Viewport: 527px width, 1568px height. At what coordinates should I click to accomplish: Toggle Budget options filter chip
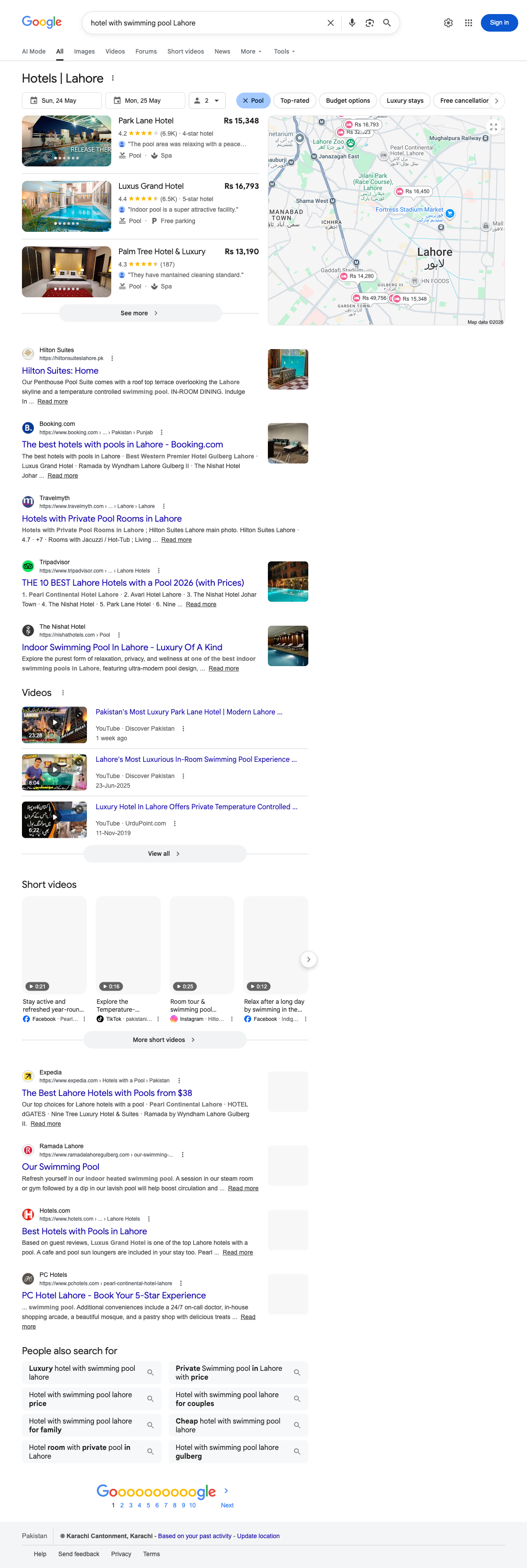348,101
